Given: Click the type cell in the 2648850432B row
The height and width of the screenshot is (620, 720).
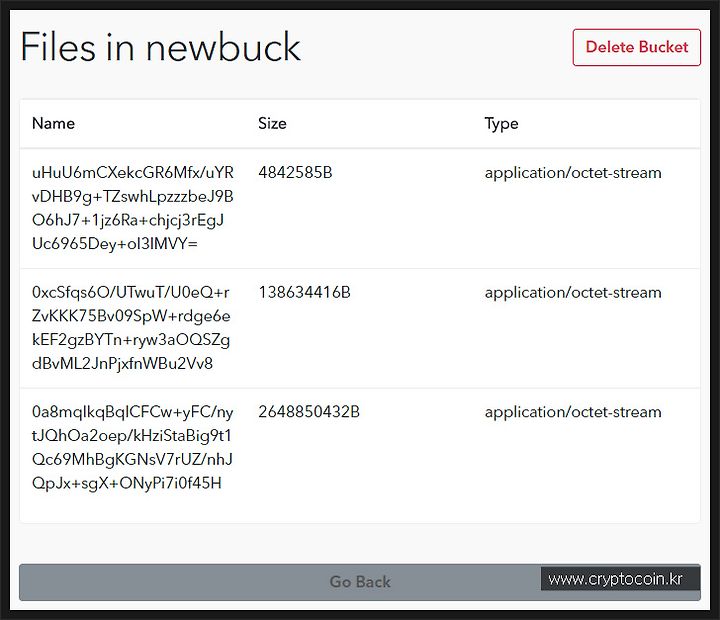Looking at the screenshot, I should click(x=573, y=412).
